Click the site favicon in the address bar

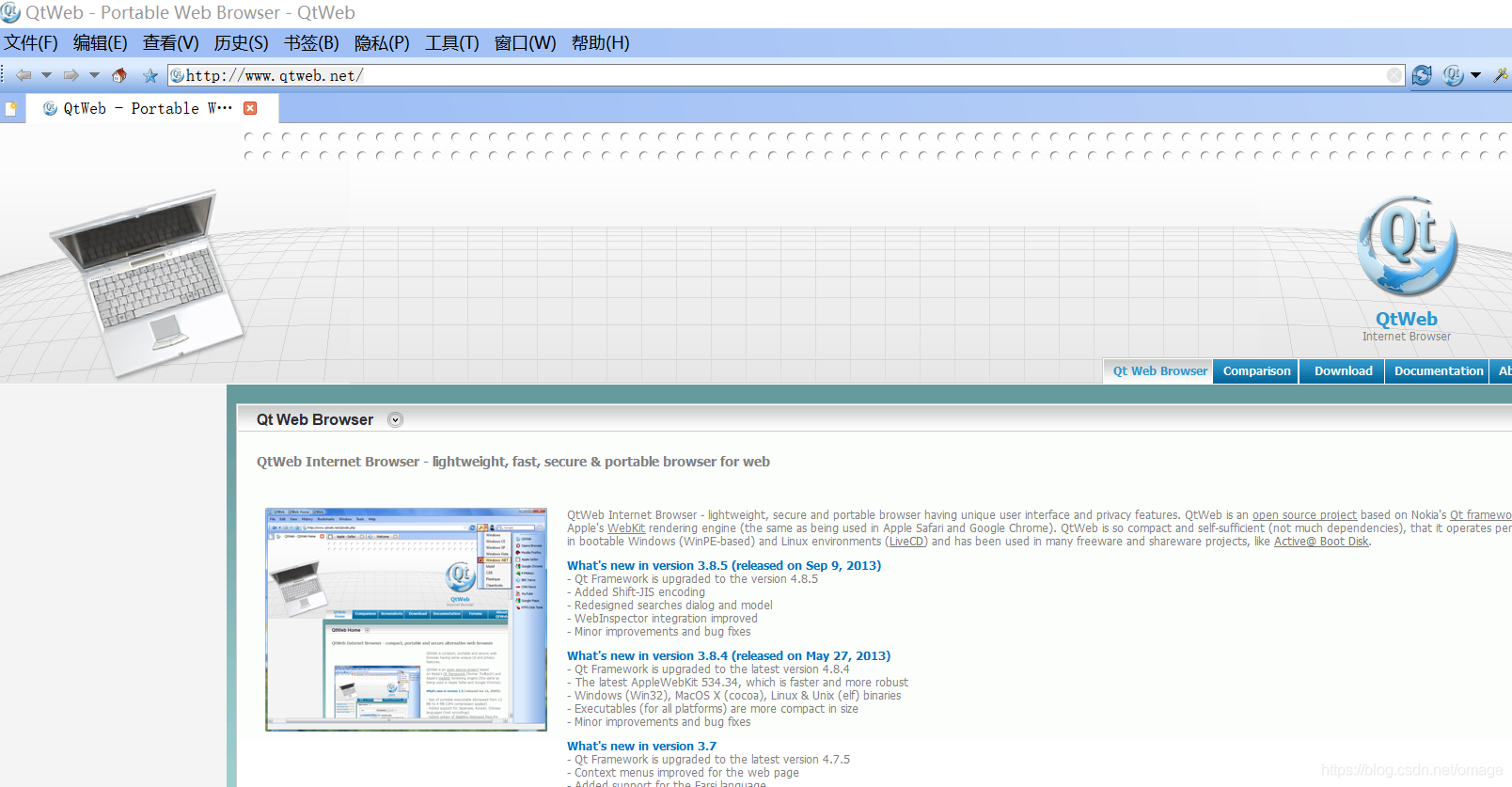click(x=177, y=75)
